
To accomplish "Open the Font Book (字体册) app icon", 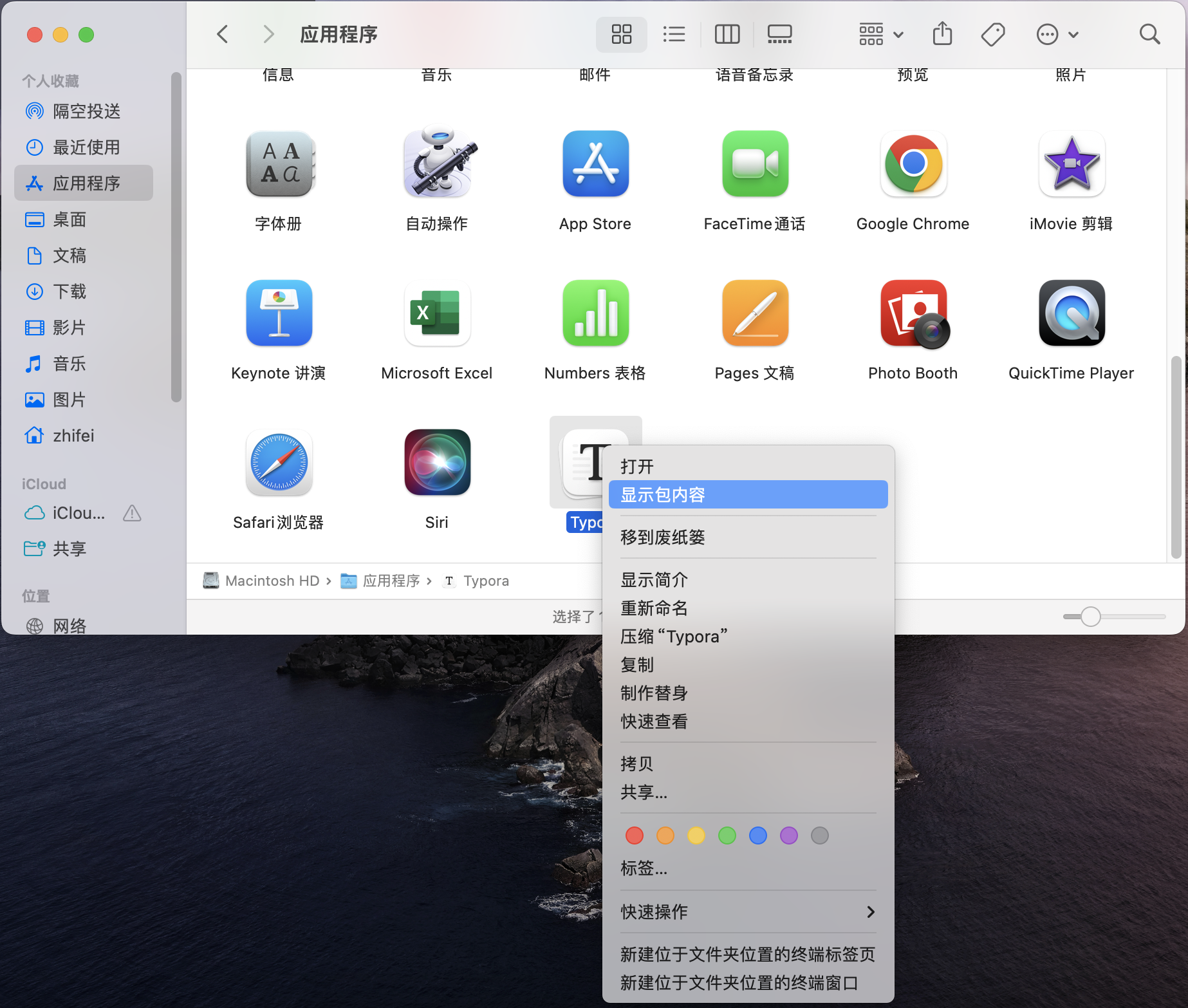I will [x=279, y=163].
